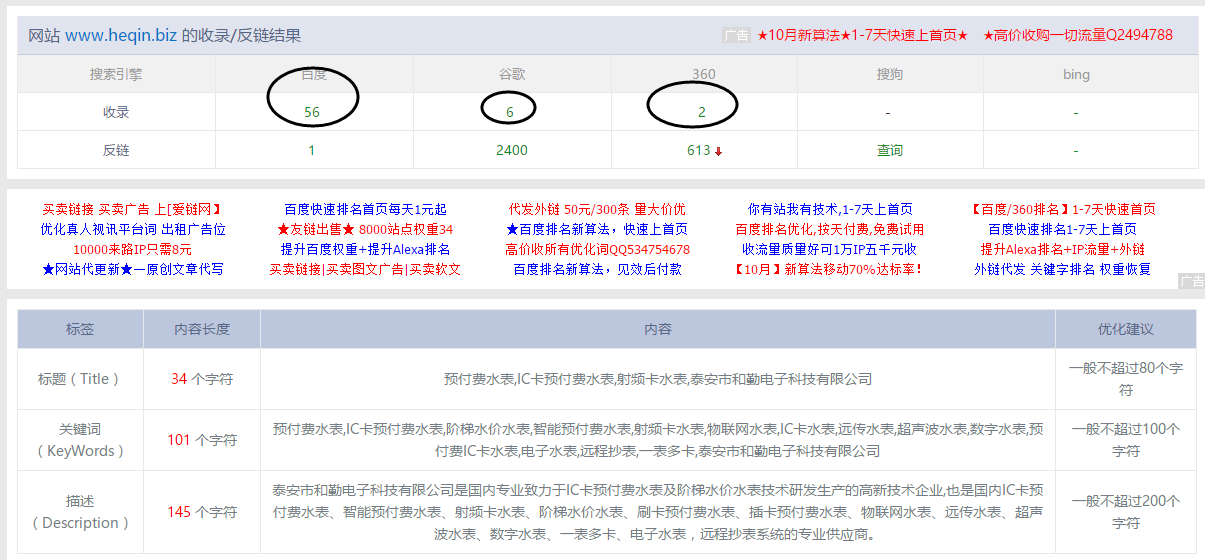The width and height of the screenshot is (1205, 560).
Task: Open the ★10月新算法★ 1-7天快速上首页 ad
Action: tap(862, 35)
